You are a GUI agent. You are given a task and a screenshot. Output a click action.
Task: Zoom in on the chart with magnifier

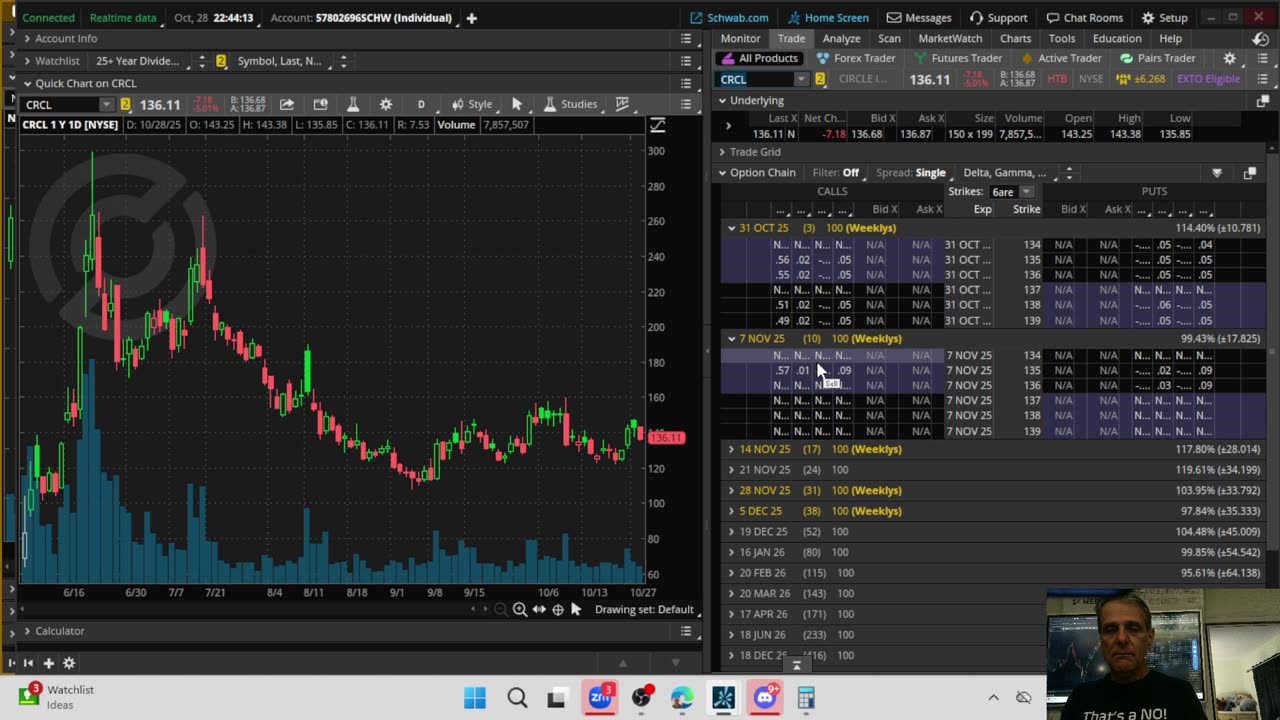pyautogui.click(x=520, y=609)
